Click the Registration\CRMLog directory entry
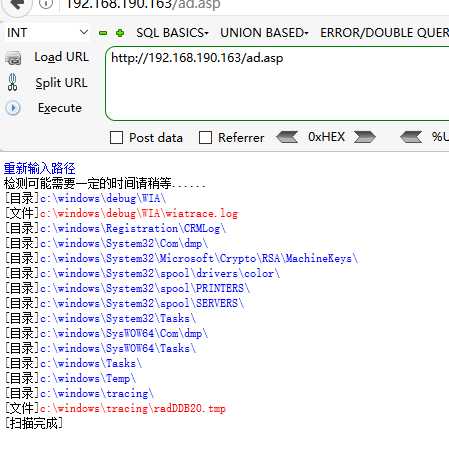This screenshot has width=449, height=459. pos(133,228)
